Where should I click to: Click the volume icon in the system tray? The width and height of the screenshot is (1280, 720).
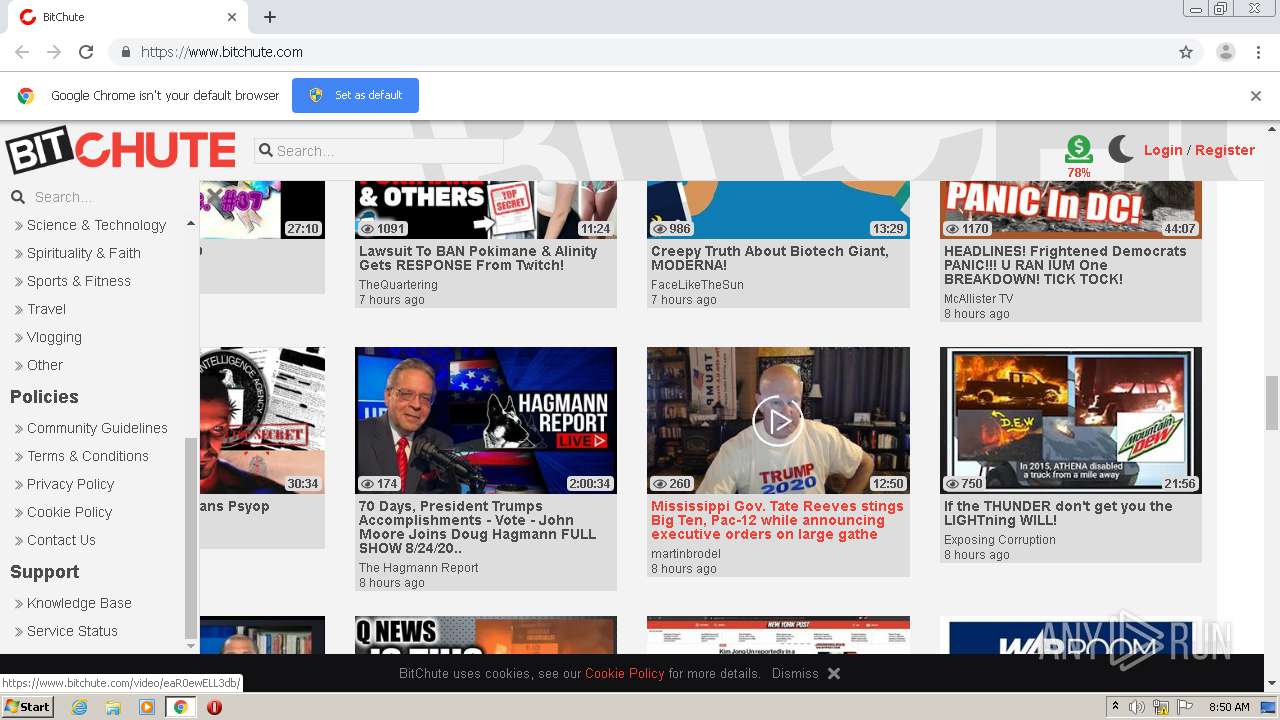(1137, 707)
